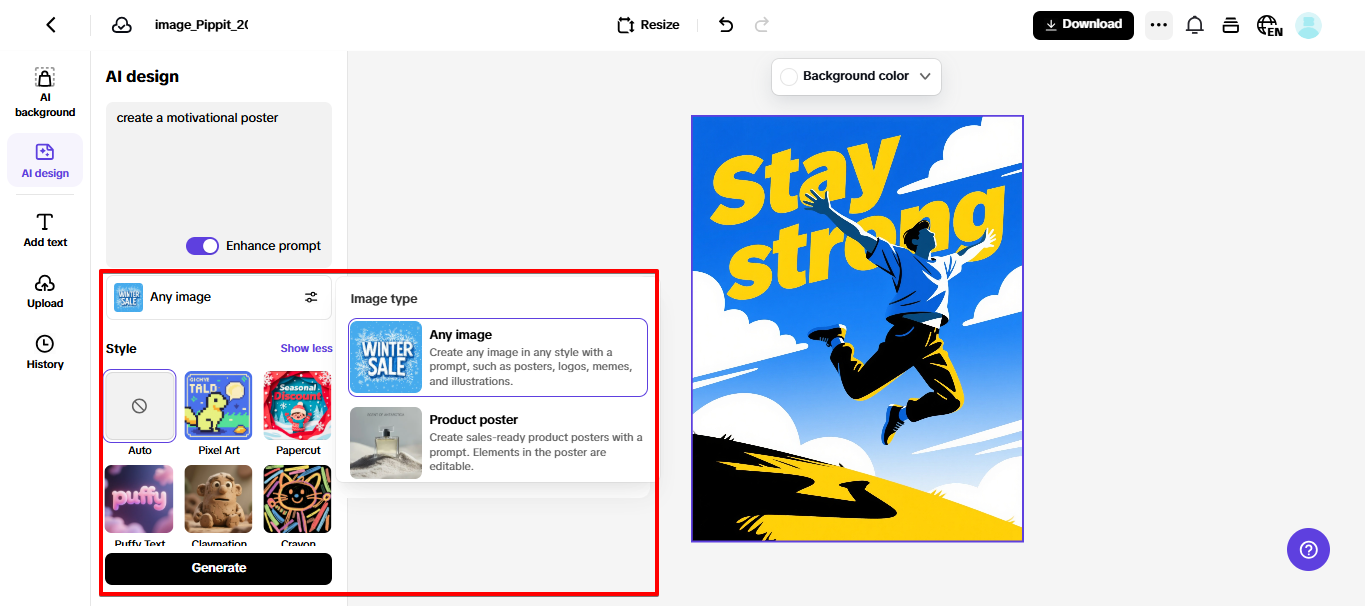The height and width of the screenshot is (606, 1365).
Task: Toggle the Enhance prompt switch
Action: 202,246
